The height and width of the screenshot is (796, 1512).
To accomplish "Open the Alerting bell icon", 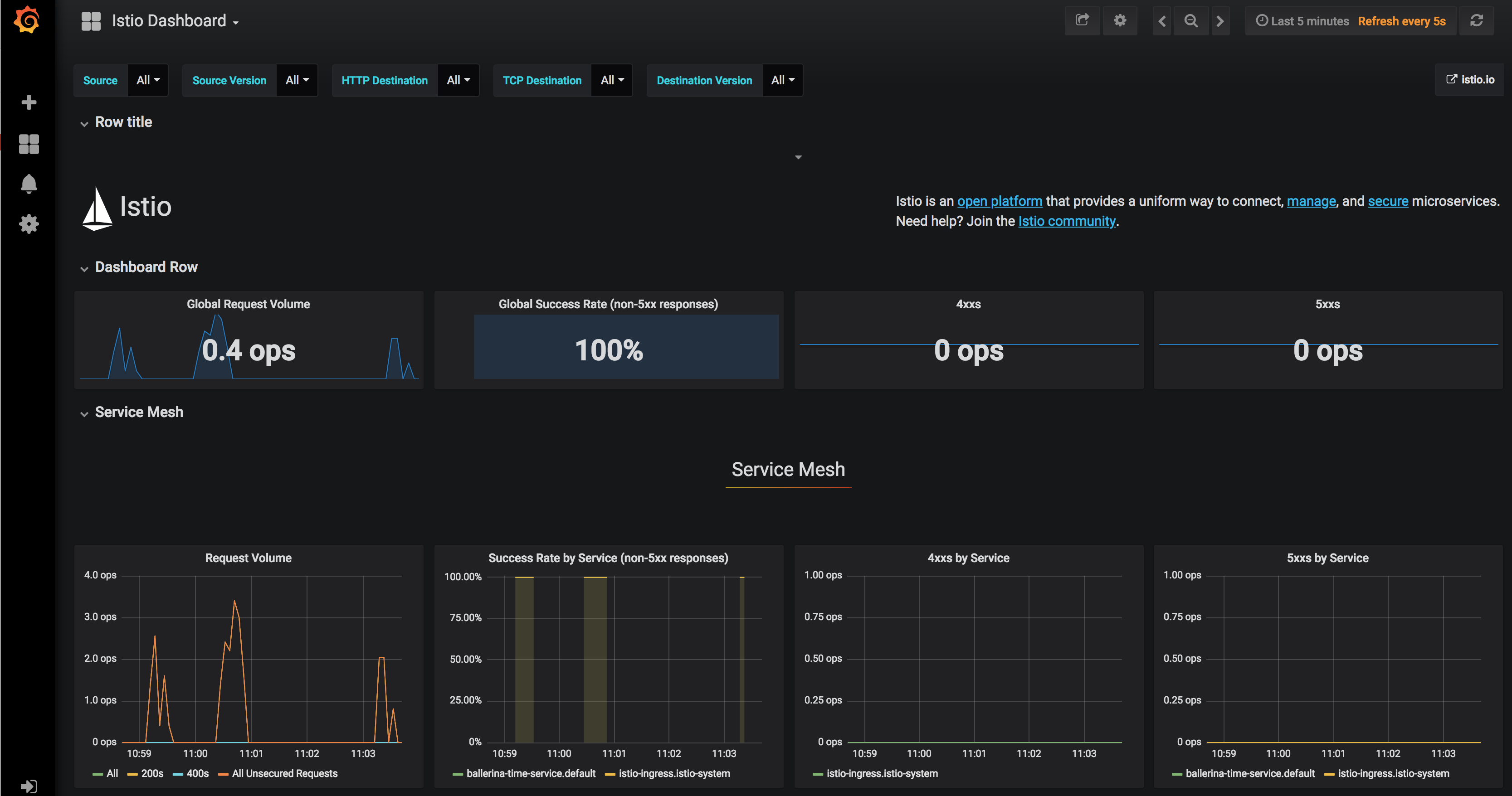I will click(28, 184).
